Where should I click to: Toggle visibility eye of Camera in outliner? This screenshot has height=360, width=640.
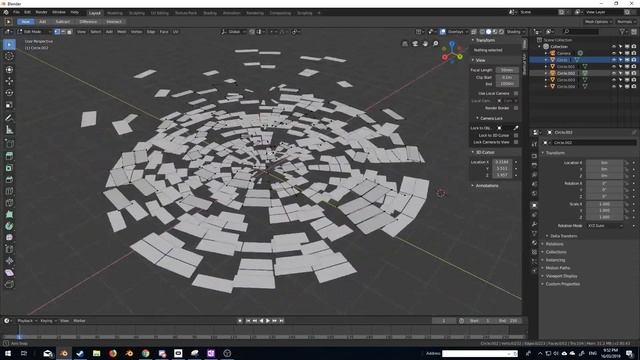tap(613, 53)
